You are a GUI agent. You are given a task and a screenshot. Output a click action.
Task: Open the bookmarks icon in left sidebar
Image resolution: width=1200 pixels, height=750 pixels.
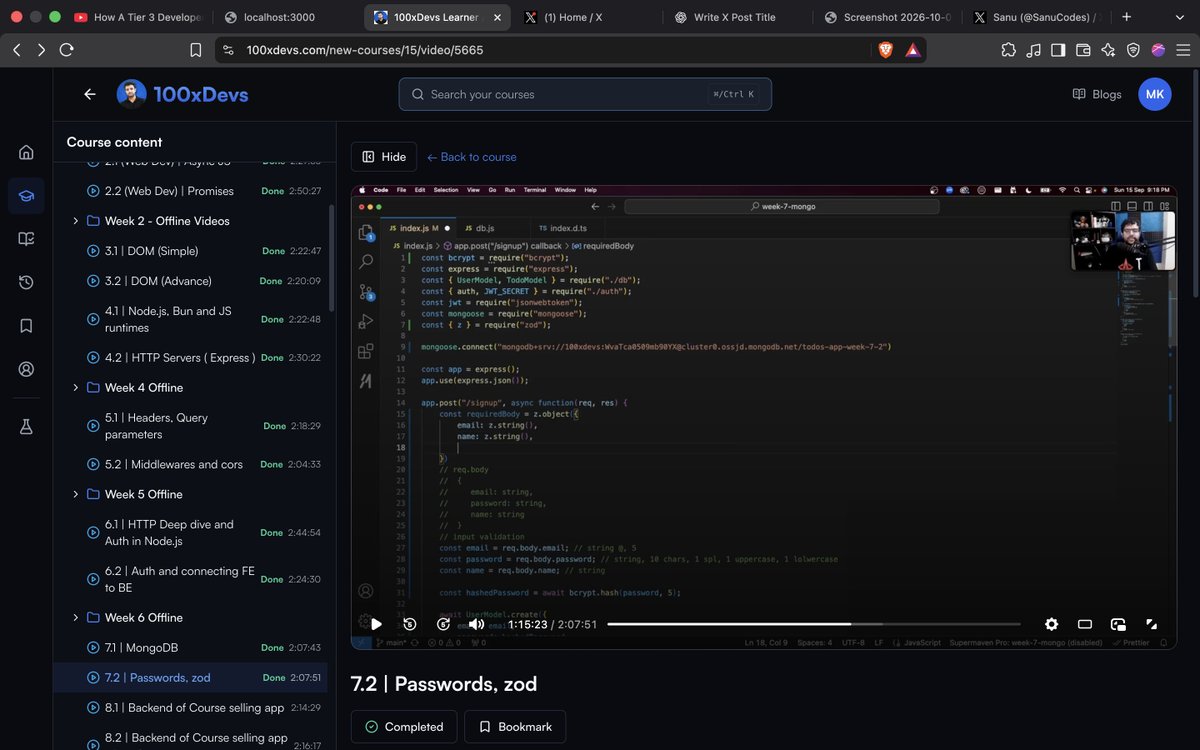tap(26, 325)
